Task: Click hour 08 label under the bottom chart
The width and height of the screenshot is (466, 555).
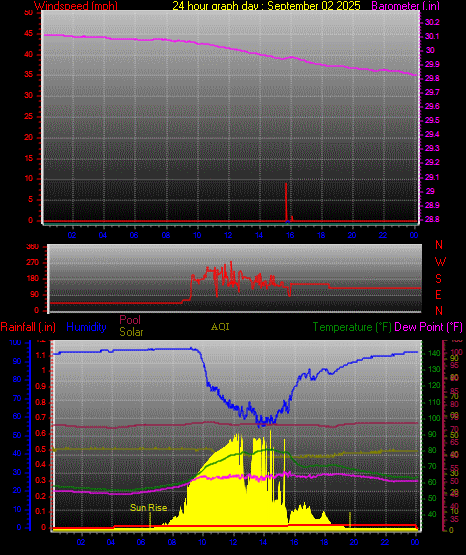Action: (x=172, y=542)
